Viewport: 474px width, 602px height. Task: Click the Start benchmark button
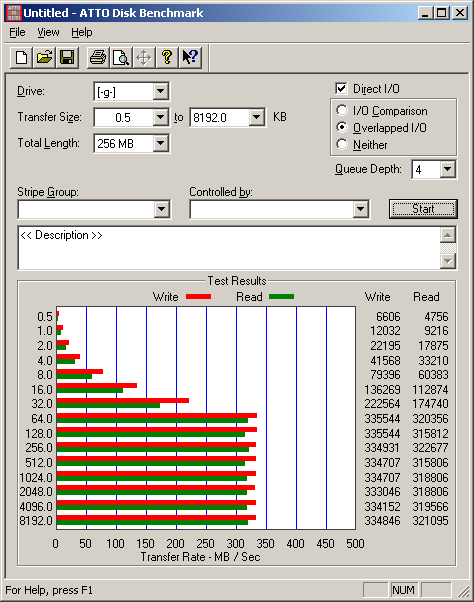click(x=423, y=209)
